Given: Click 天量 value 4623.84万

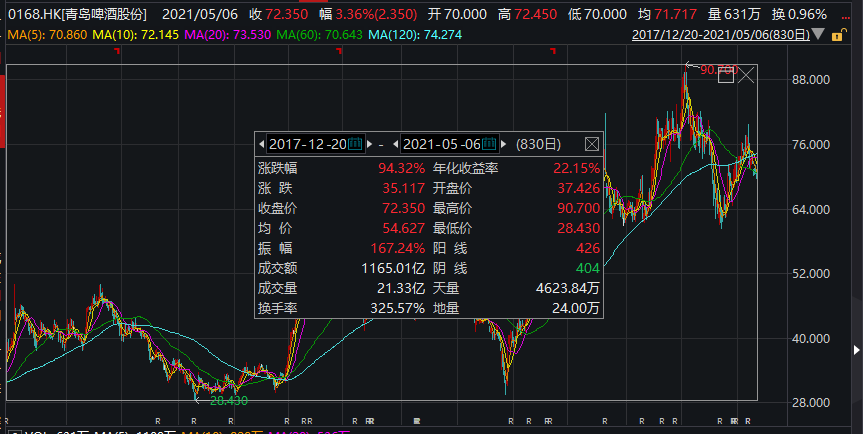Looking at the screenshot, I should [567, 288].
